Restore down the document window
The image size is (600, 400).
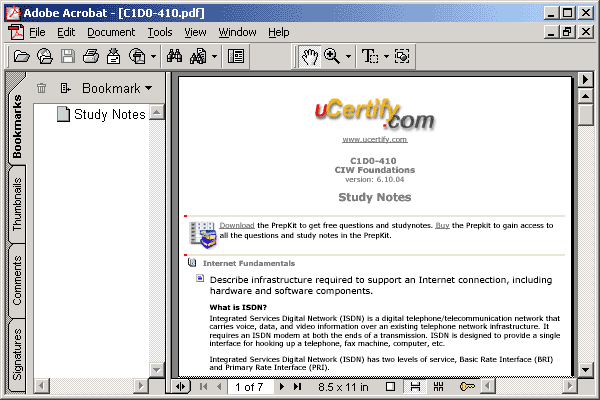click(x=567, y=32)
